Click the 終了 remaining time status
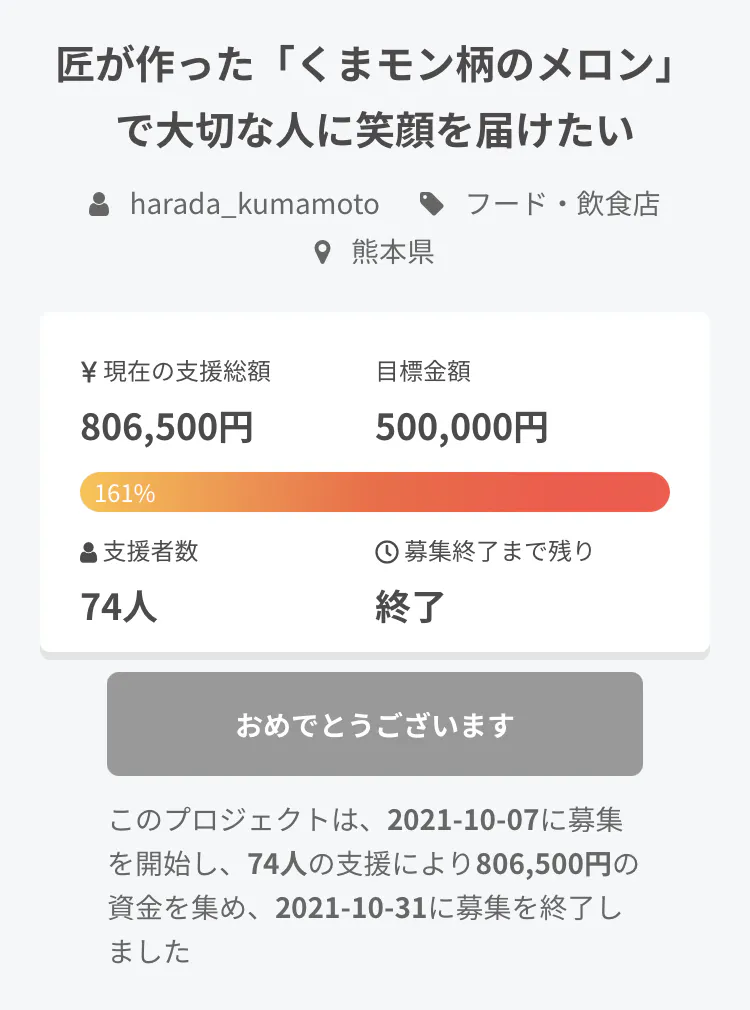Screen dimensions: 750x1010 pyautogui.click(x=410, y=606)
